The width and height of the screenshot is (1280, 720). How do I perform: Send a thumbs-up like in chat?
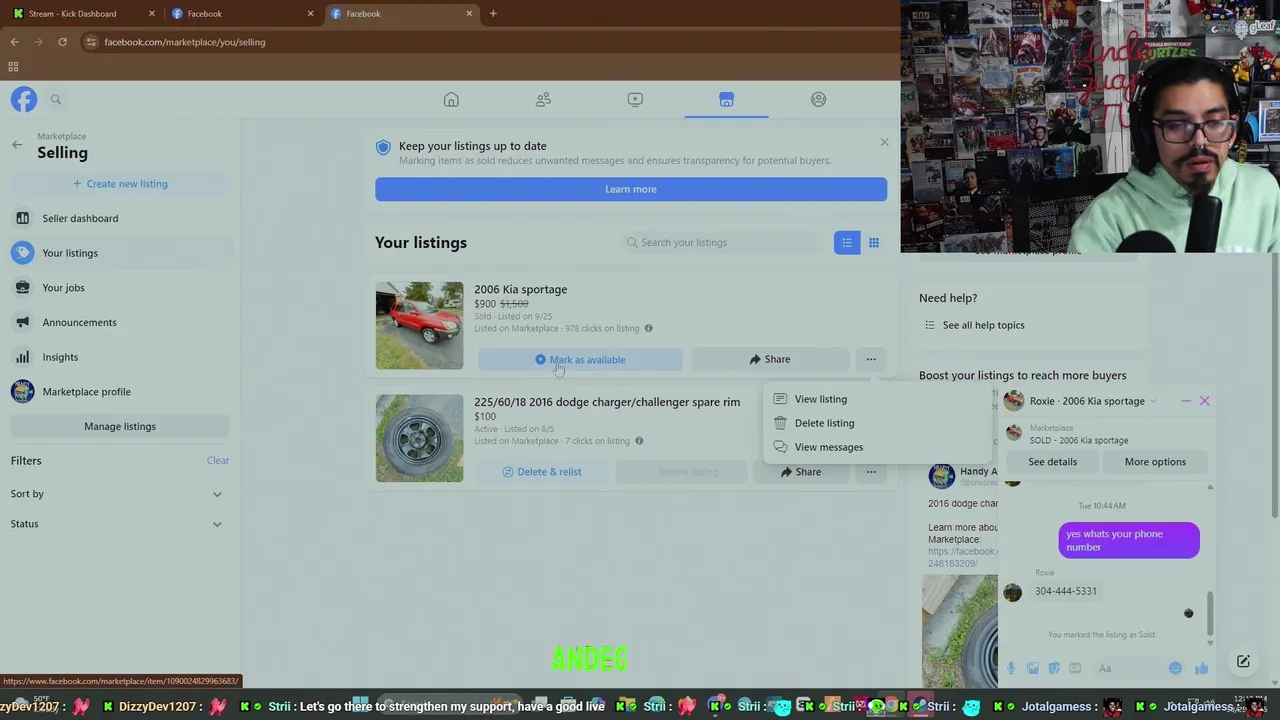1201,668
